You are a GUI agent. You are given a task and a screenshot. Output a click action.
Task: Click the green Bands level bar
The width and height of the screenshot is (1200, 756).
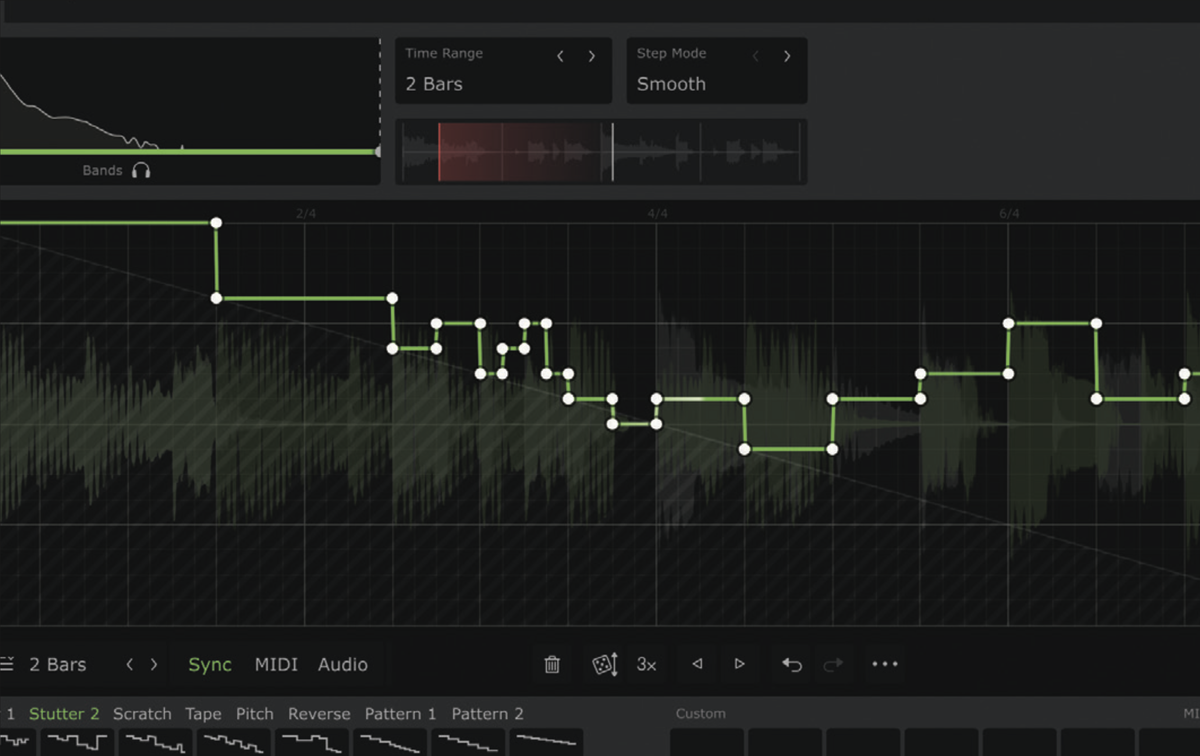coord(190,152)
